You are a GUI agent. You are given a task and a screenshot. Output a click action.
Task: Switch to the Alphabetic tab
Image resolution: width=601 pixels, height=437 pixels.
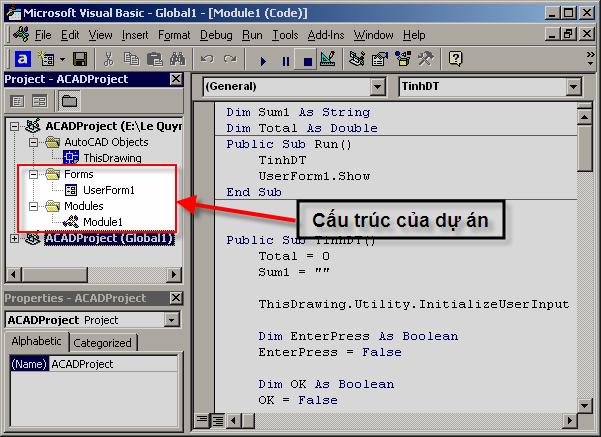pyautogui.click(x=36, y=341)
